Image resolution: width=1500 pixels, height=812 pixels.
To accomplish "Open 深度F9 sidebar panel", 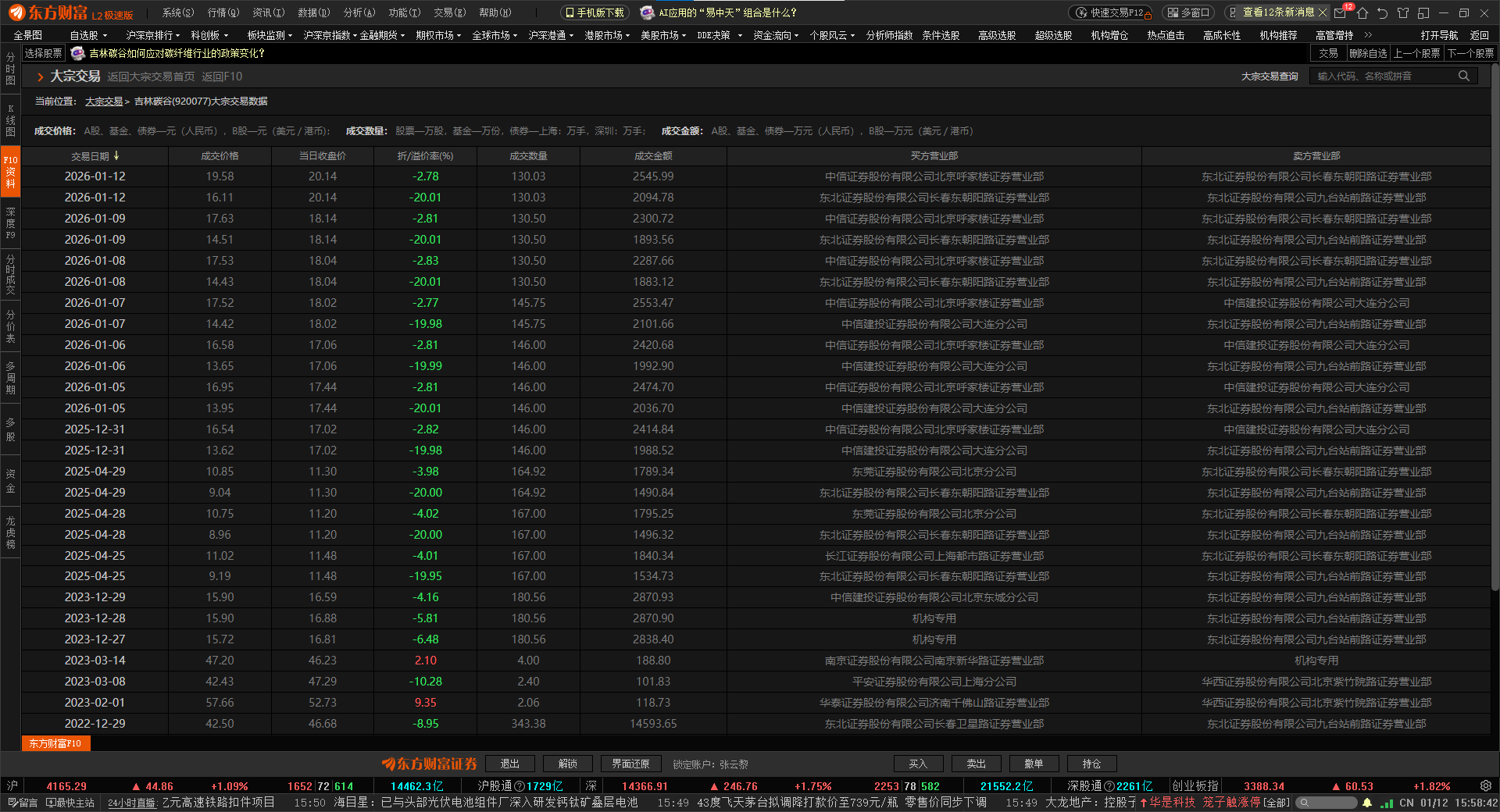I will click(10, 223).
